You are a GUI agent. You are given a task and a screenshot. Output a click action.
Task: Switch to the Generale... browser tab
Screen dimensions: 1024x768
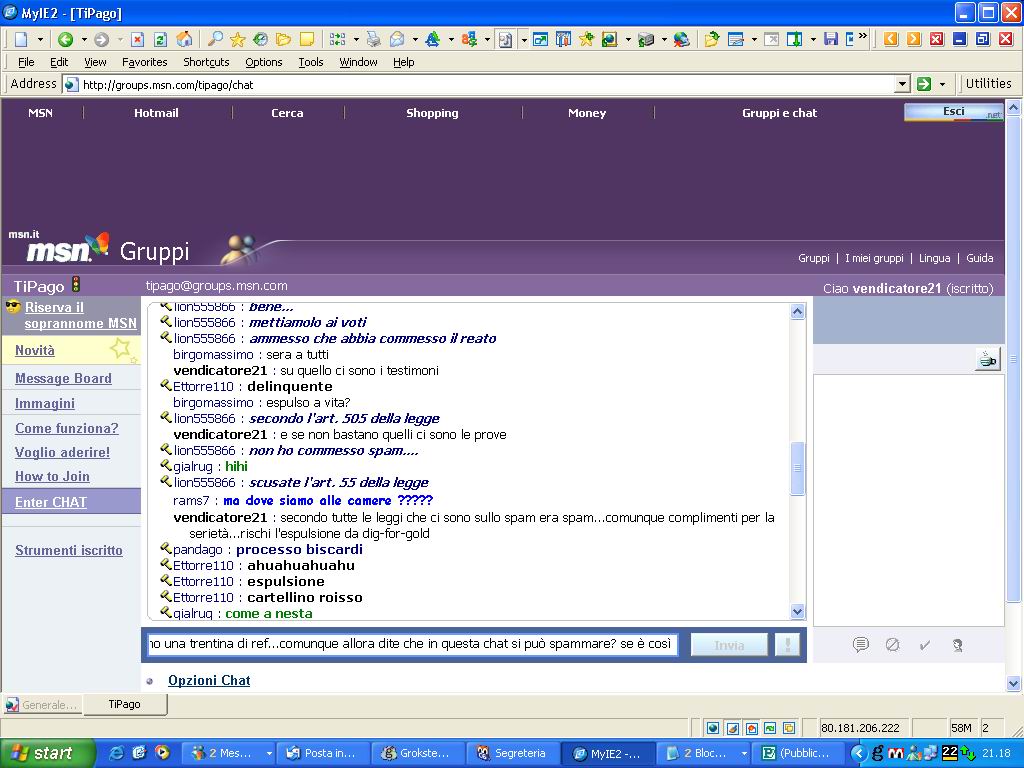tap(42, 705)
